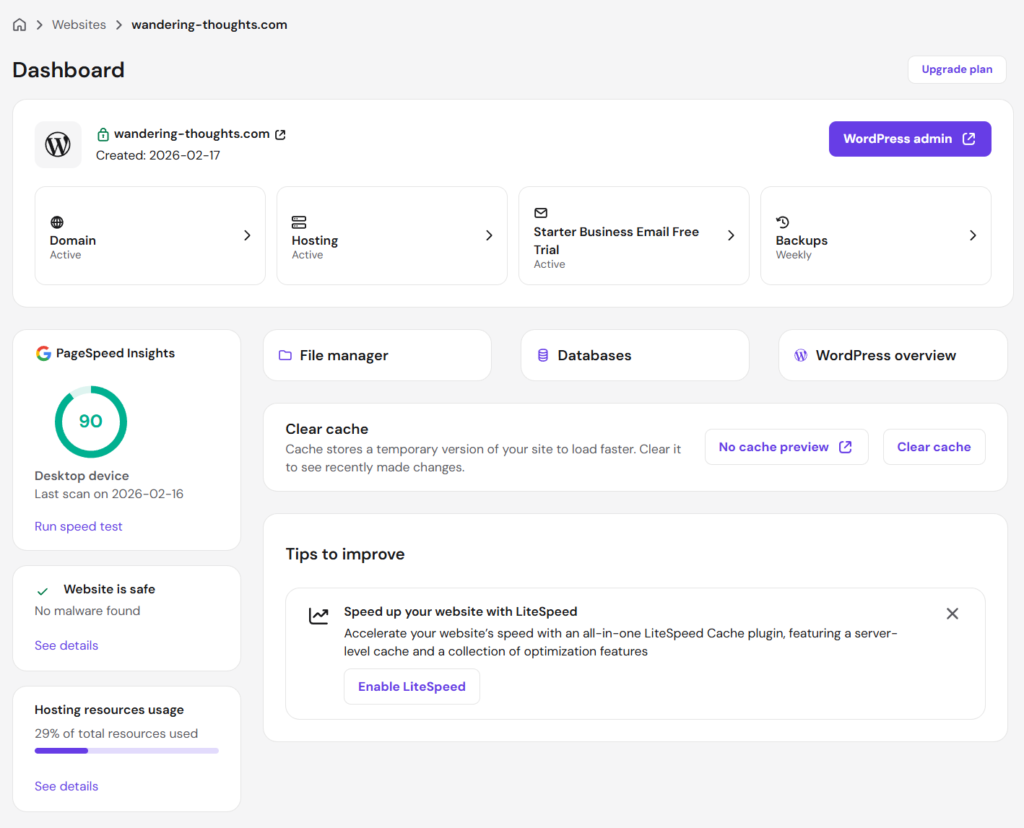Click the WordPress icon on the WordPress overview button
The width and height of the screenshot is (1024, 828).
coord(801,355)
